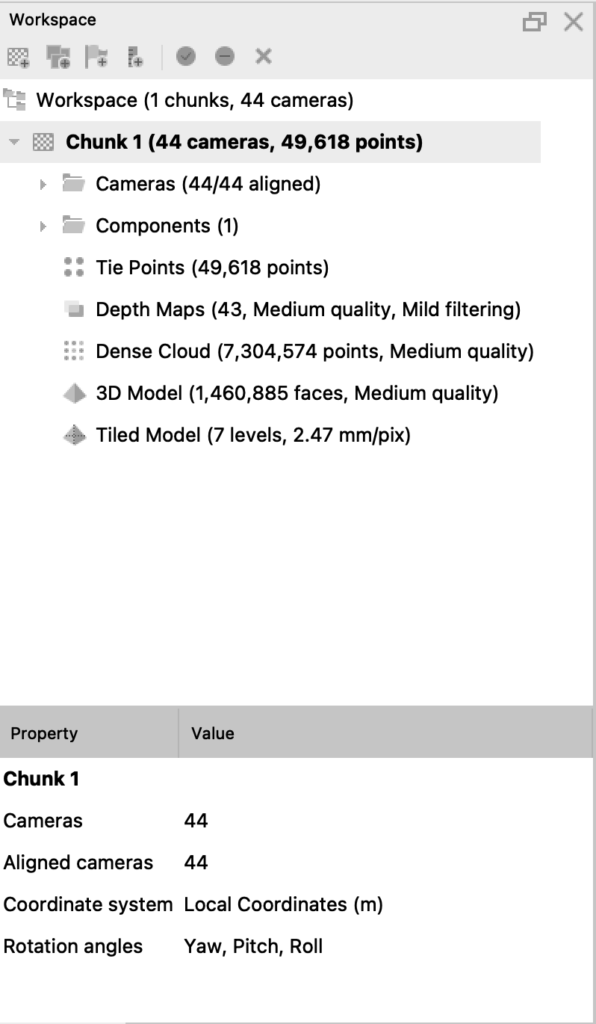Click the Add Chunk toolbar icon

(x=18, y=57)
